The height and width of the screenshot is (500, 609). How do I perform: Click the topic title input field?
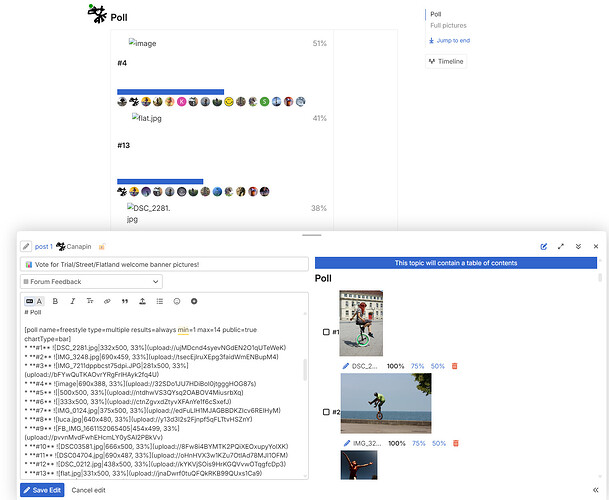(x=164, y=264)
